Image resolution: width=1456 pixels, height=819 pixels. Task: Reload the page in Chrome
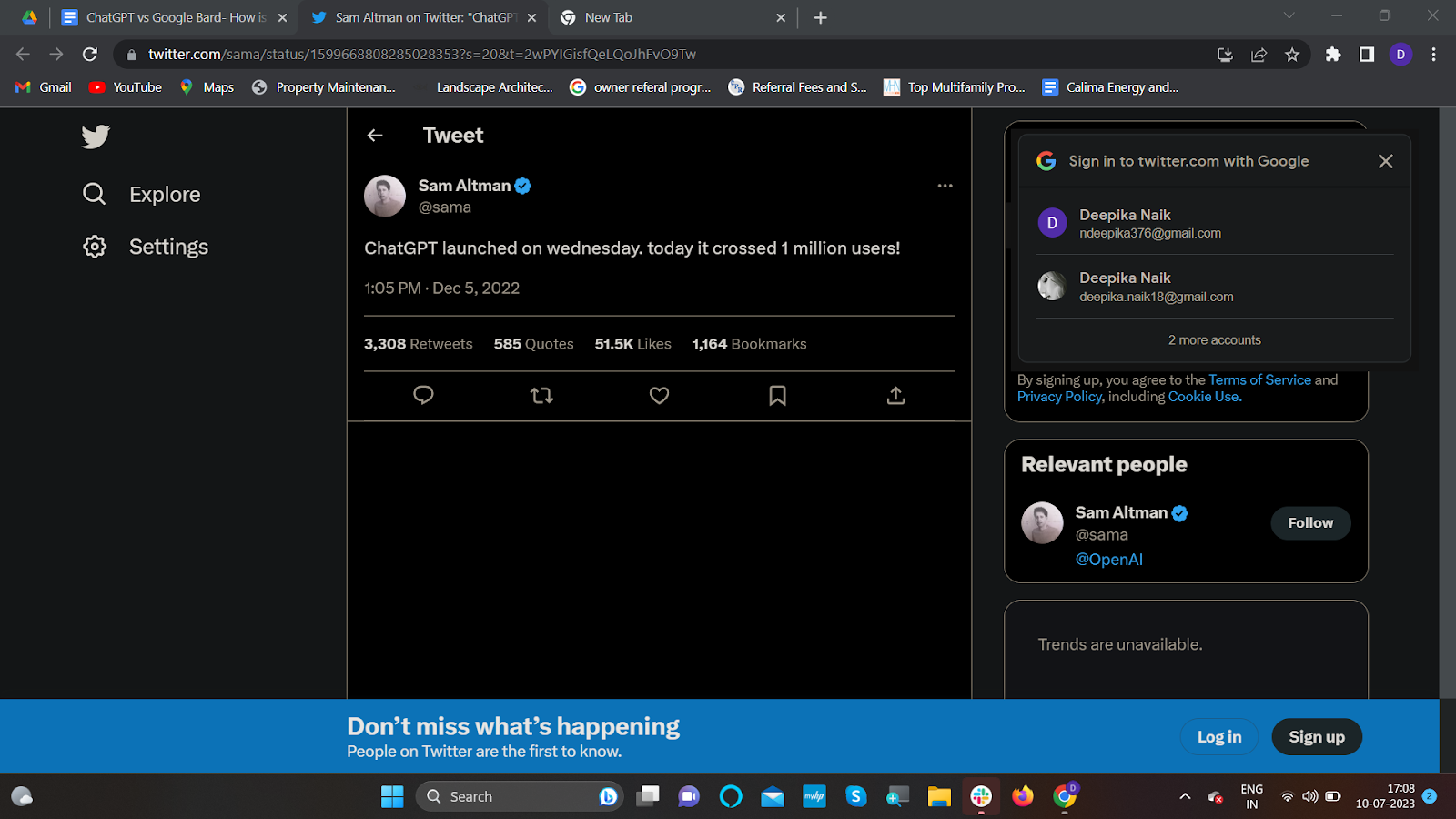coord(90,55)
